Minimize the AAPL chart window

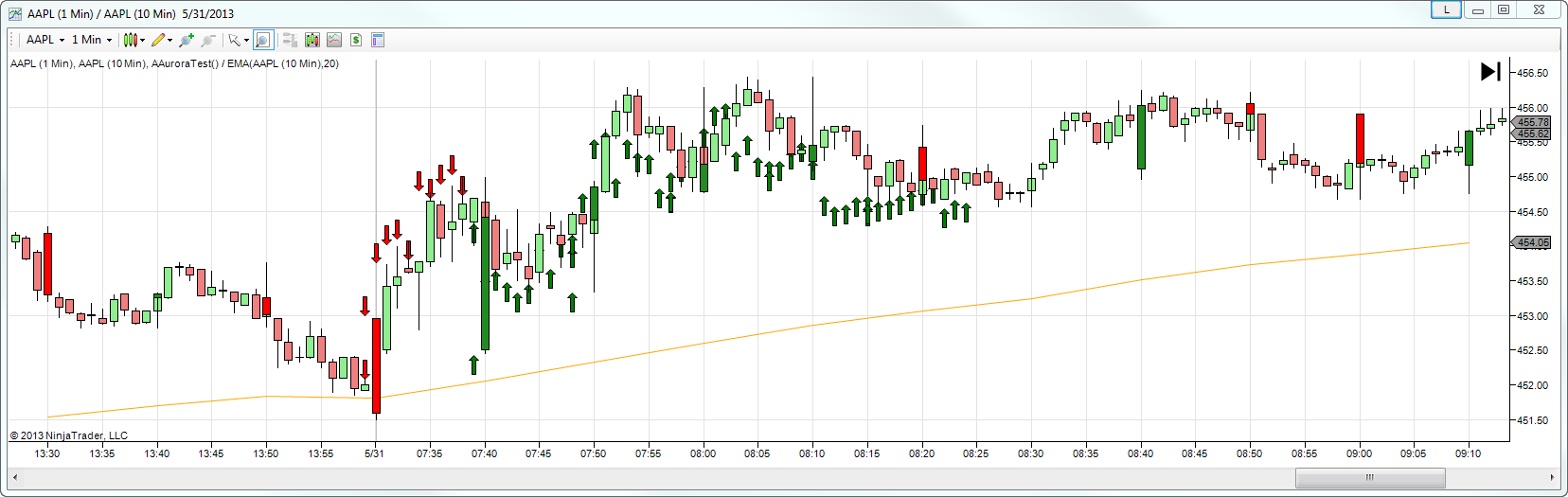[x=1477, y=9]
